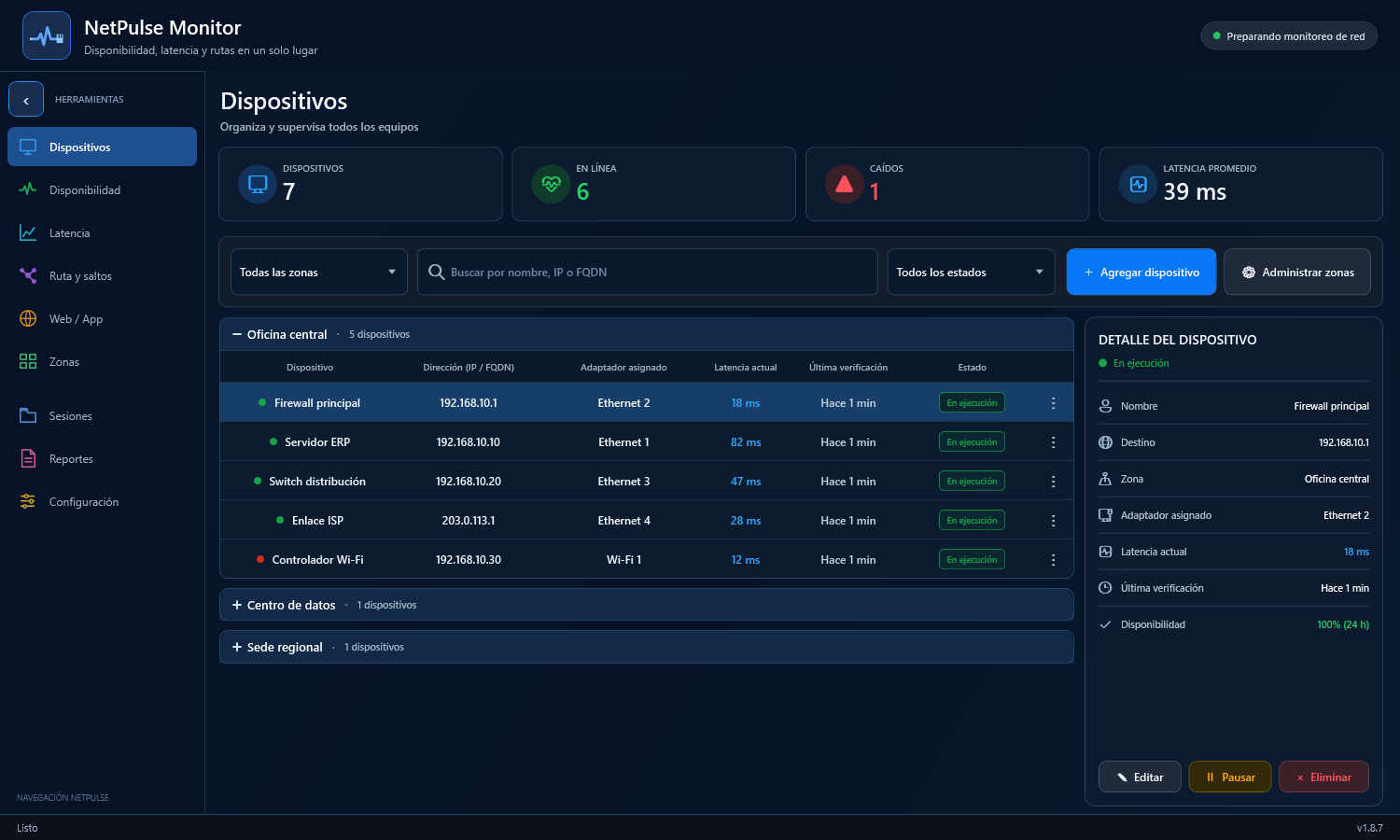Screen dimensions: 1400x840
Task: Go to Disponibilidad section
Action: pos(103,189)
